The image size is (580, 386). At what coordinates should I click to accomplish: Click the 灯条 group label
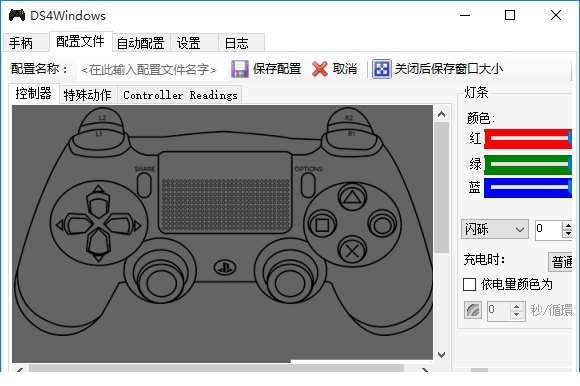[x=476, y=92]
